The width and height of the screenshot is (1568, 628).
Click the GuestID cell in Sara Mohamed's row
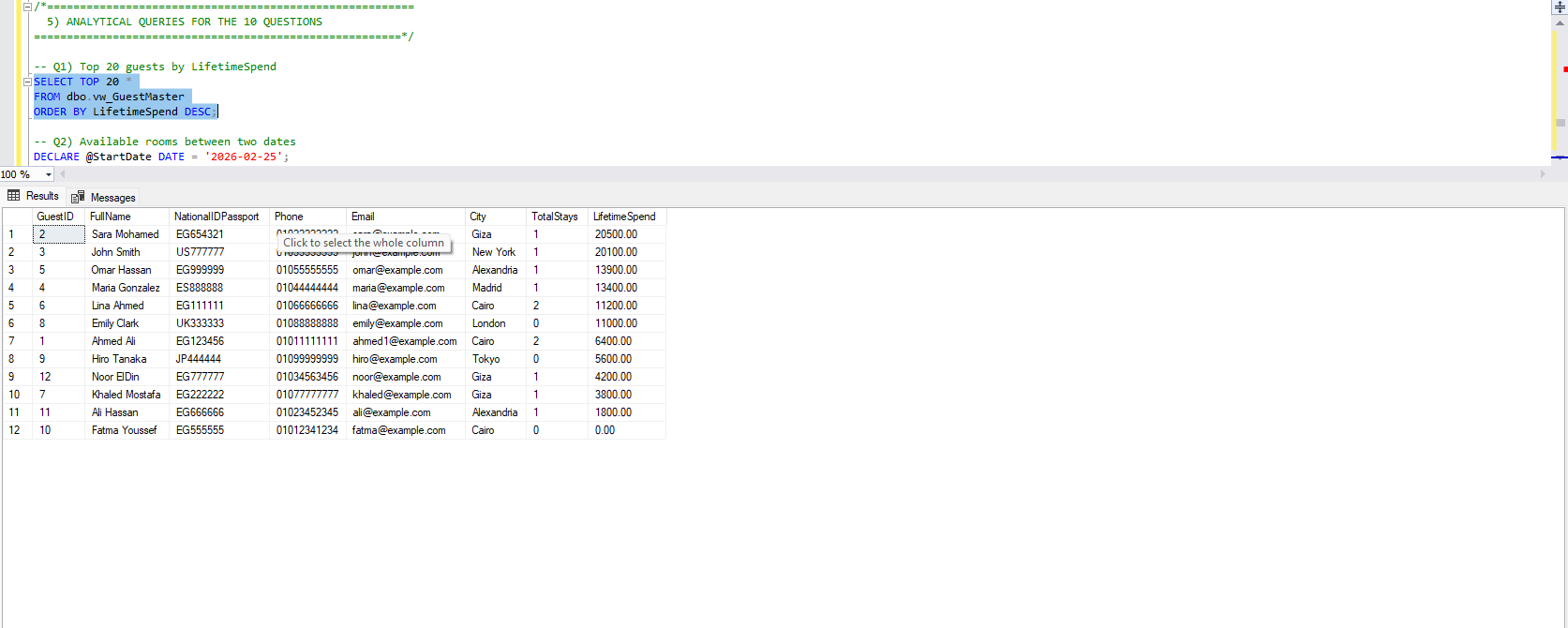pyautogui.click(x=58, y=234)
